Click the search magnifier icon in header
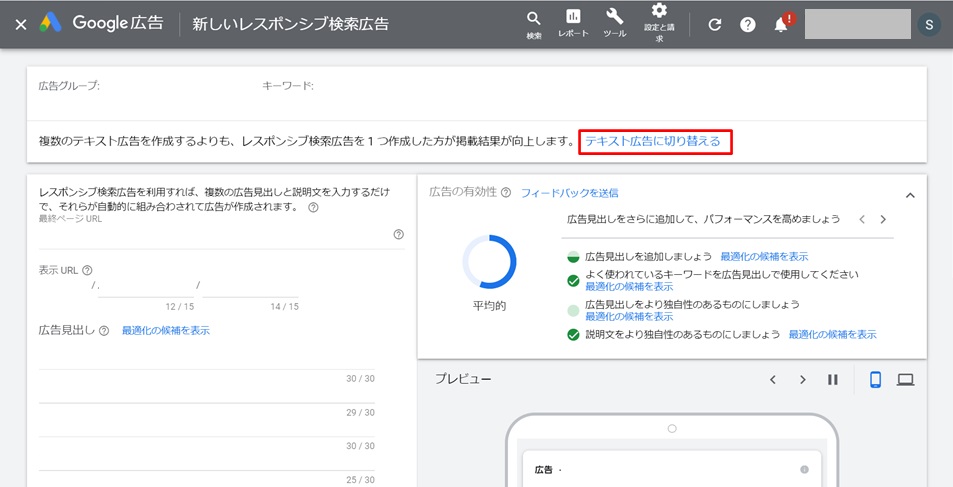 [x=533, y=19]
